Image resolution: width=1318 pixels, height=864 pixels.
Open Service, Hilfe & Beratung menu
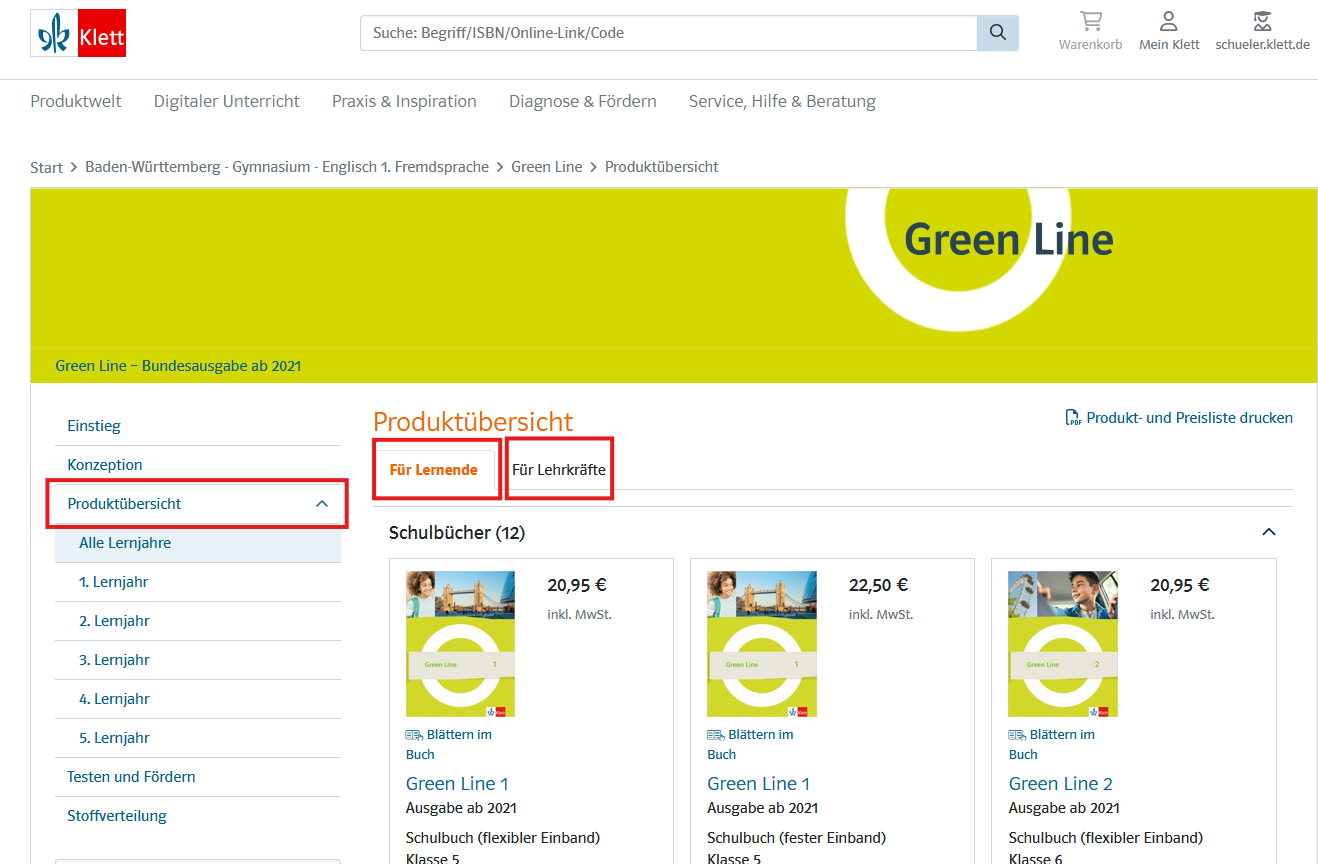point(782,101)
